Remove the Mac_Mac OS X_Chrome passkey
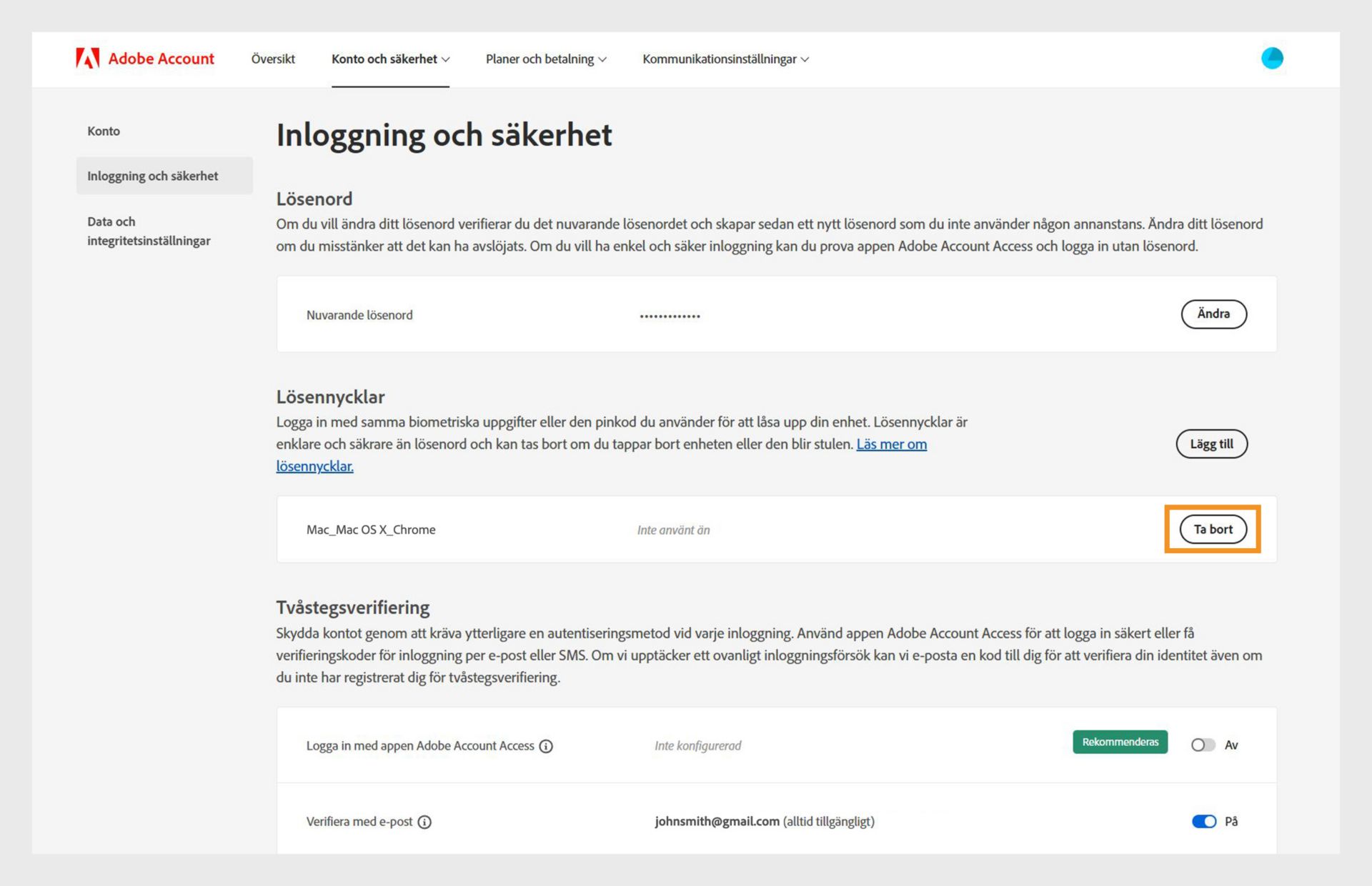 pyautogui.click(x=1213, y=529)
